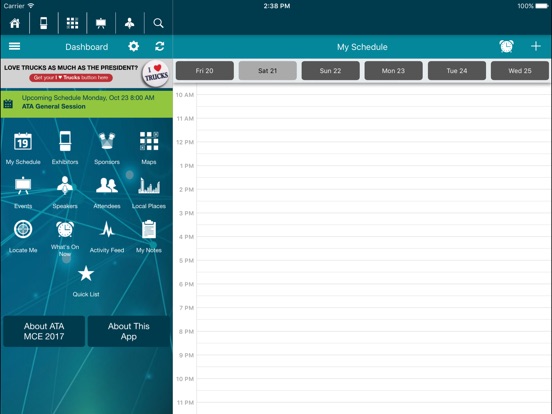Open Local Places skyline icon
Image resolution: width=552 pixels, height=414 pixels.
(149, 186)
